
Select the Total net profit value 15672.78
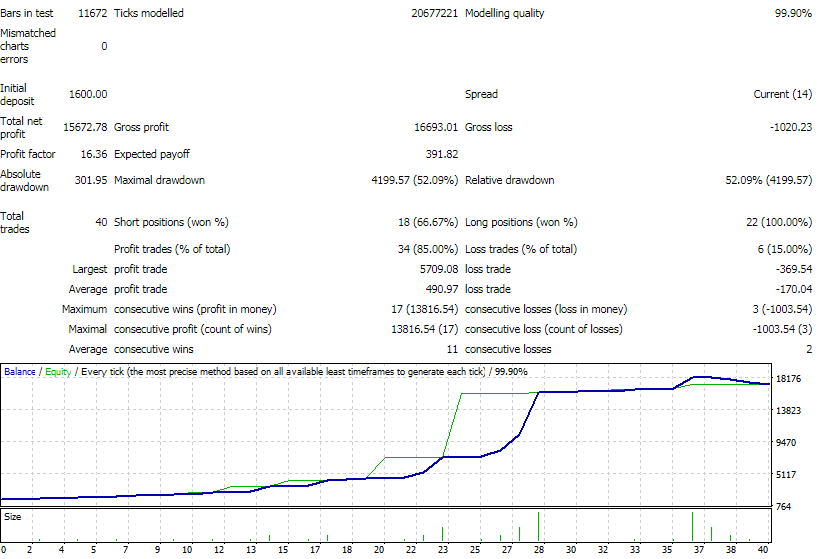coord(85,127)
